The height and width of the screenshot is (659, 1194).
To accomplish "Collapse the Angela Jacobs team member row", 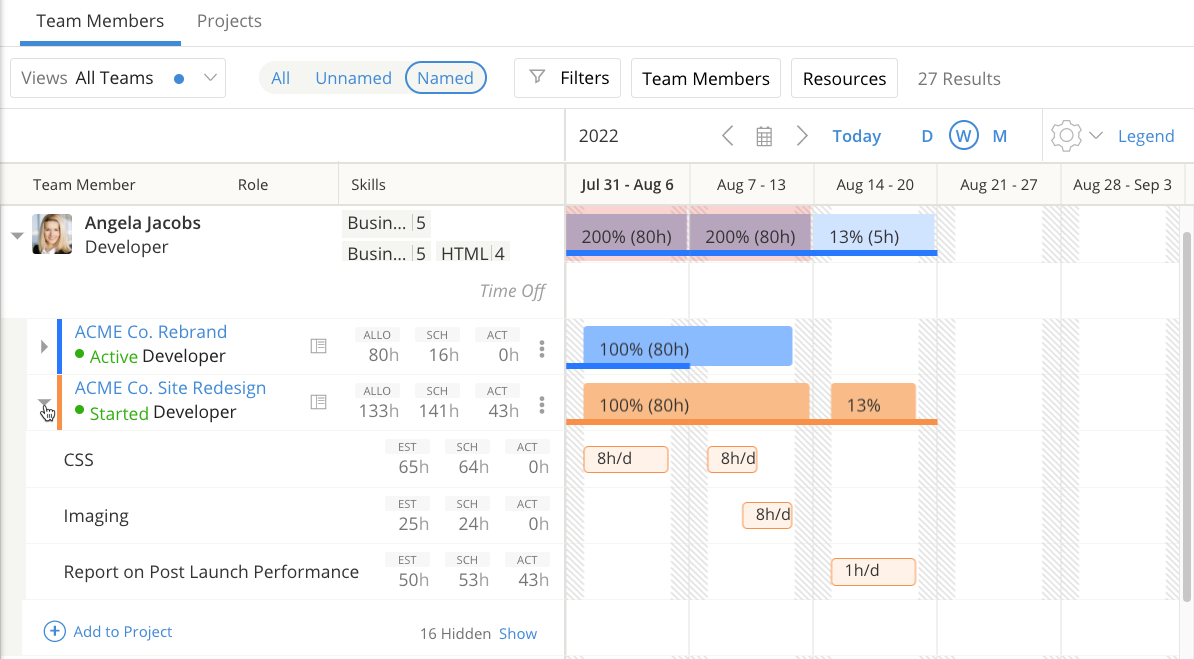I will tap(16, 236).
